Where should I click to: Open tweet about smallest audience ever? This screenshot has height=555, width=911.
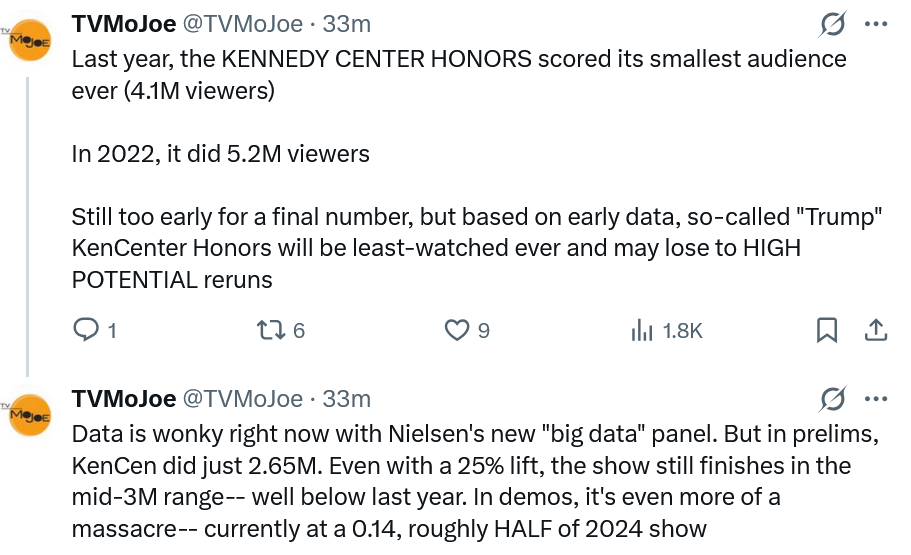(458, 154)
